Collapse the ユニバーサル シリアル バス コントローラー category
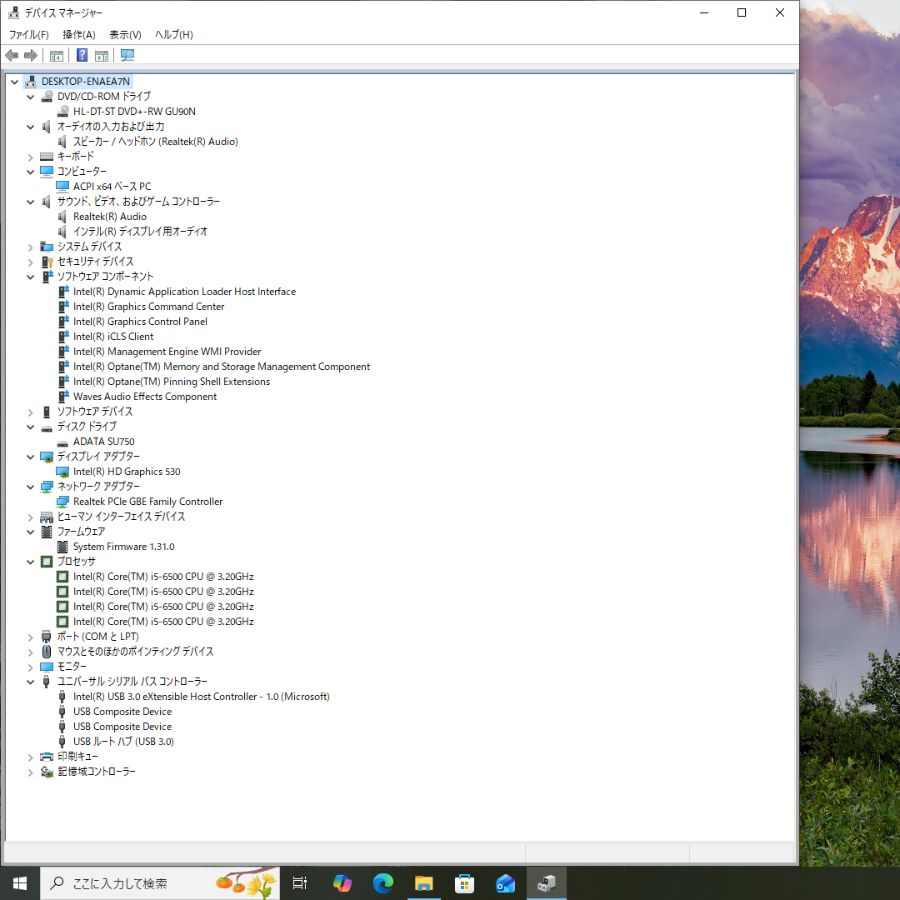Screen dimensions: 900x900 (x=30, y=681)
